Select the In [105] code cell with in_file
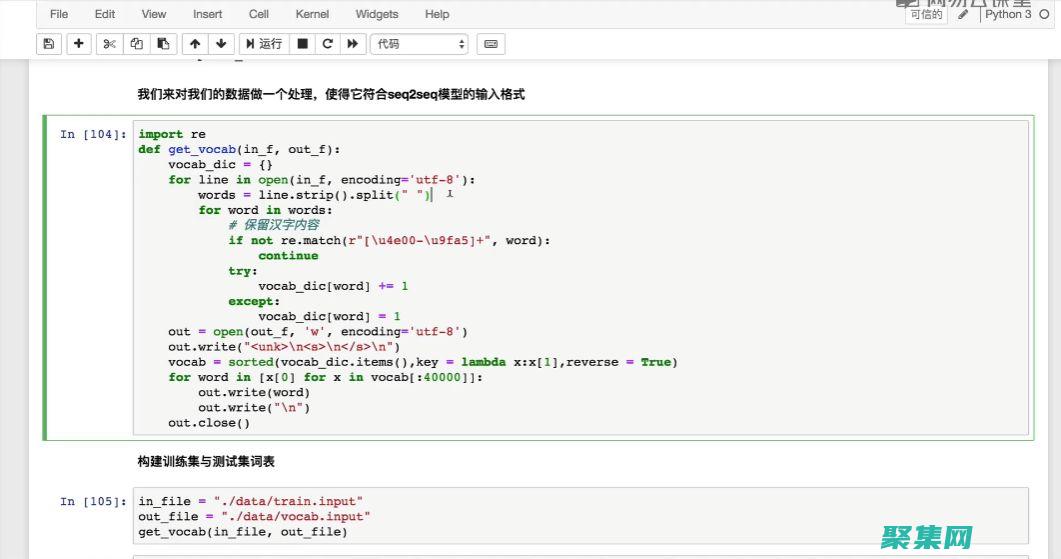 pyautogui.click(x=580, y=516)
